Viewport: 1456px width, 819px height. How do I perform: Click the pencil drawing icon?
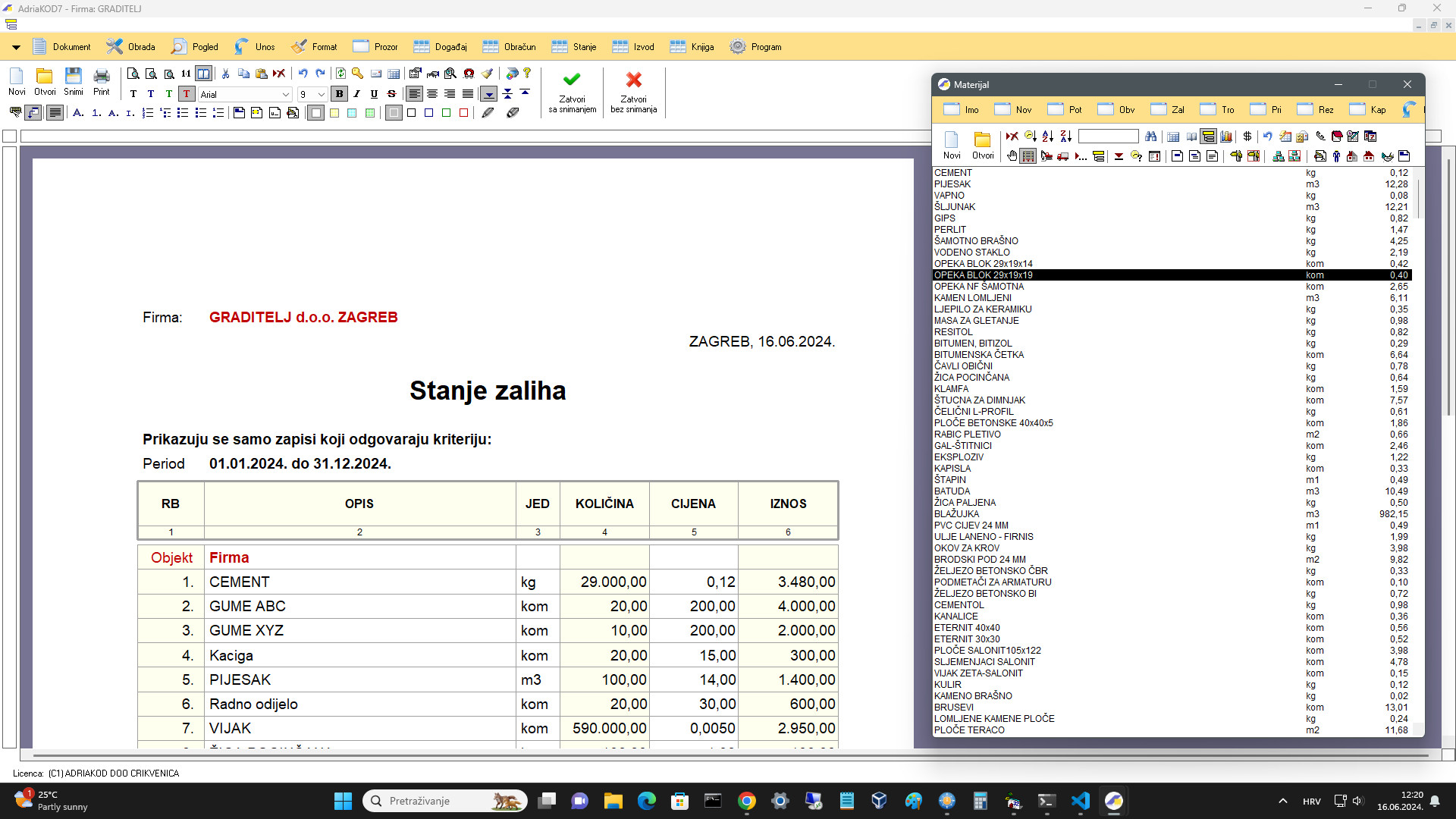(488, 113)
